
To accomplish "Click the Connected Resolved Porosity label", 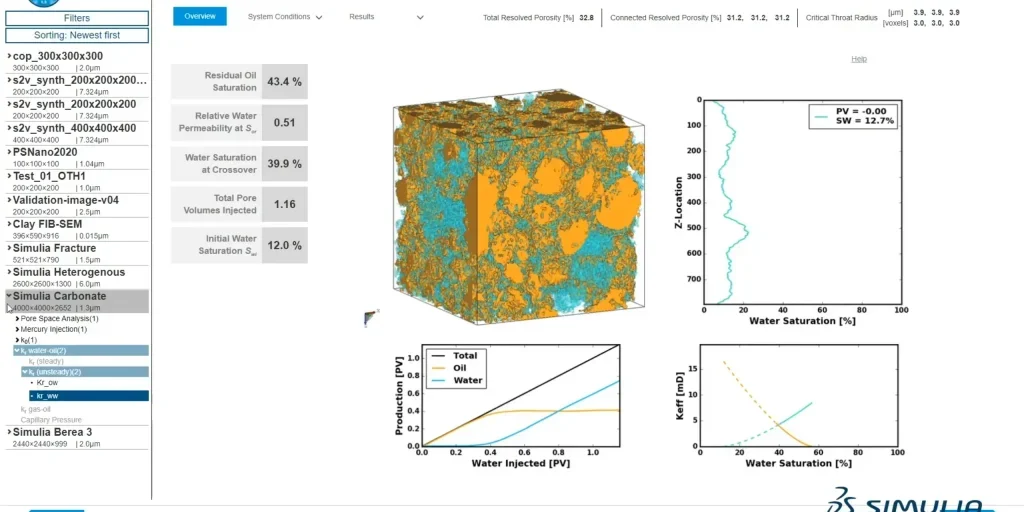I will [x=665, y=18].
